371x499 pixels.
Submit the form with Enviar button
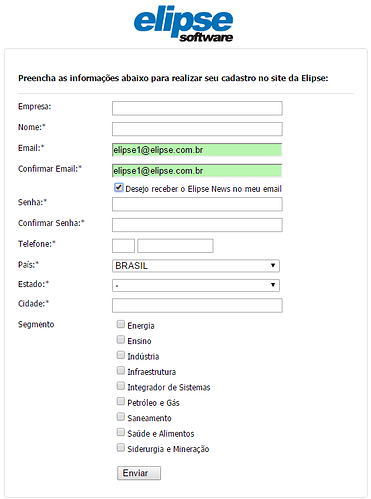point(139,473)
